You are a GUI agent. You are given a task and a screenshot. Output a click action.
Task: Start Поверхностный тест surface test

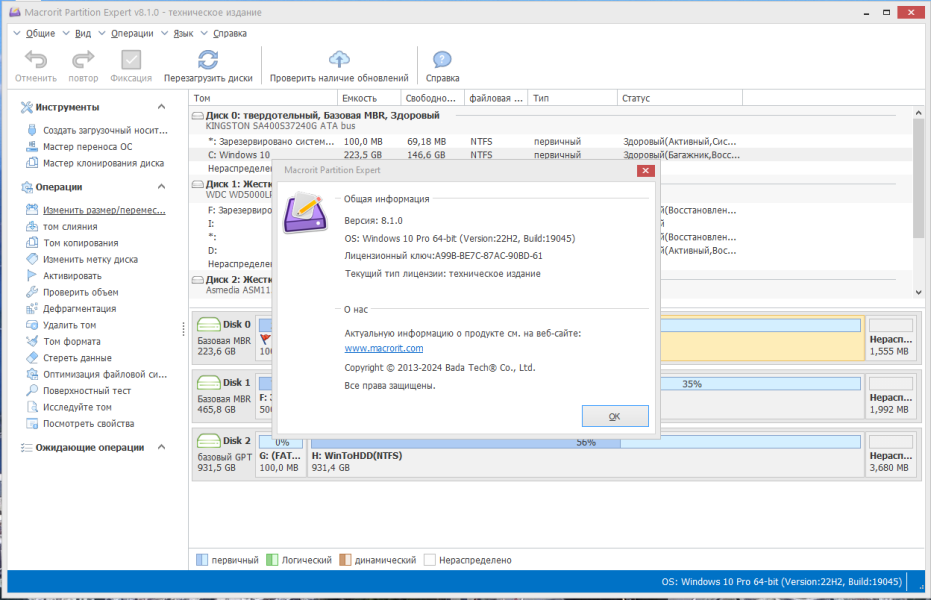78,391
